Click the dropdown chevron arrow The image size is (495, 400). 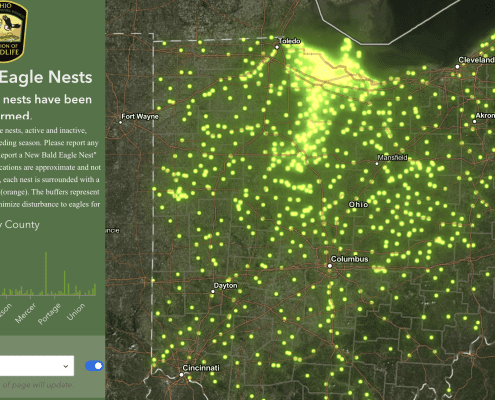66,366
